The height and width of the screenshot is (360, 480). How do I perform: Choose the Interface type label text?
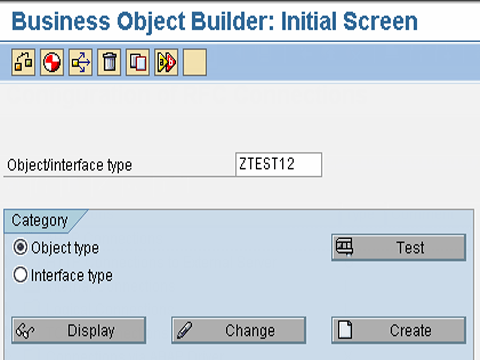(72, 276)
